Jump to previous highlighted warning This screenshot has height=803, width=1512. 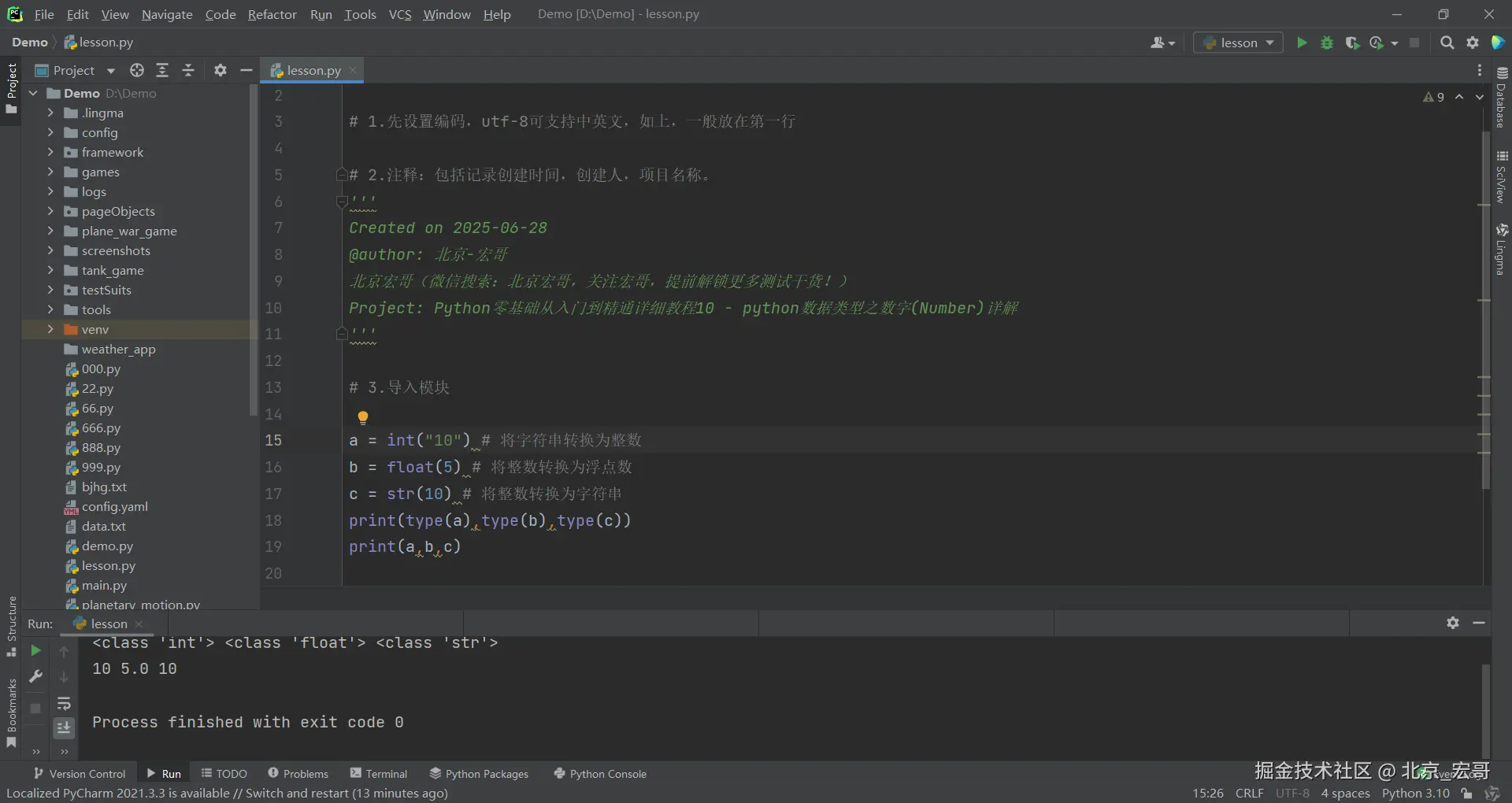pos(1459,97)
